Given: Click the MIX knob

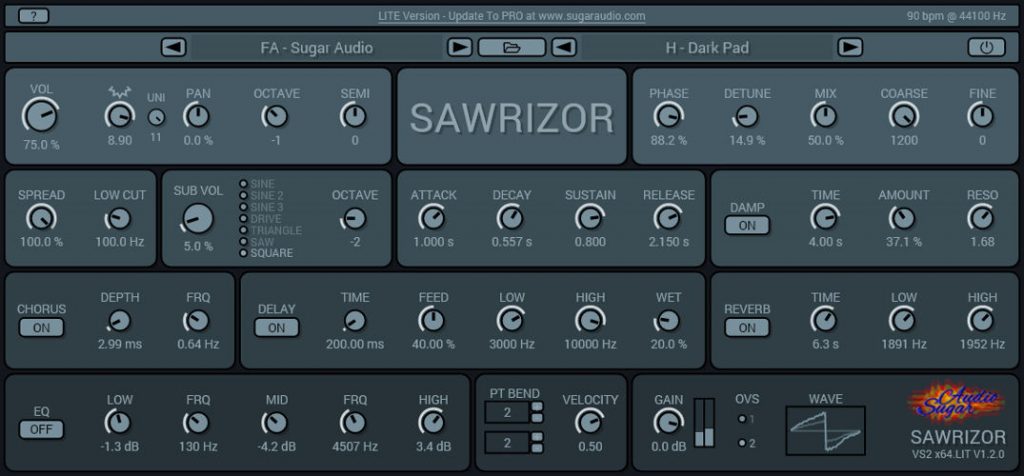Looking at the screenshot, I should 825,116.
